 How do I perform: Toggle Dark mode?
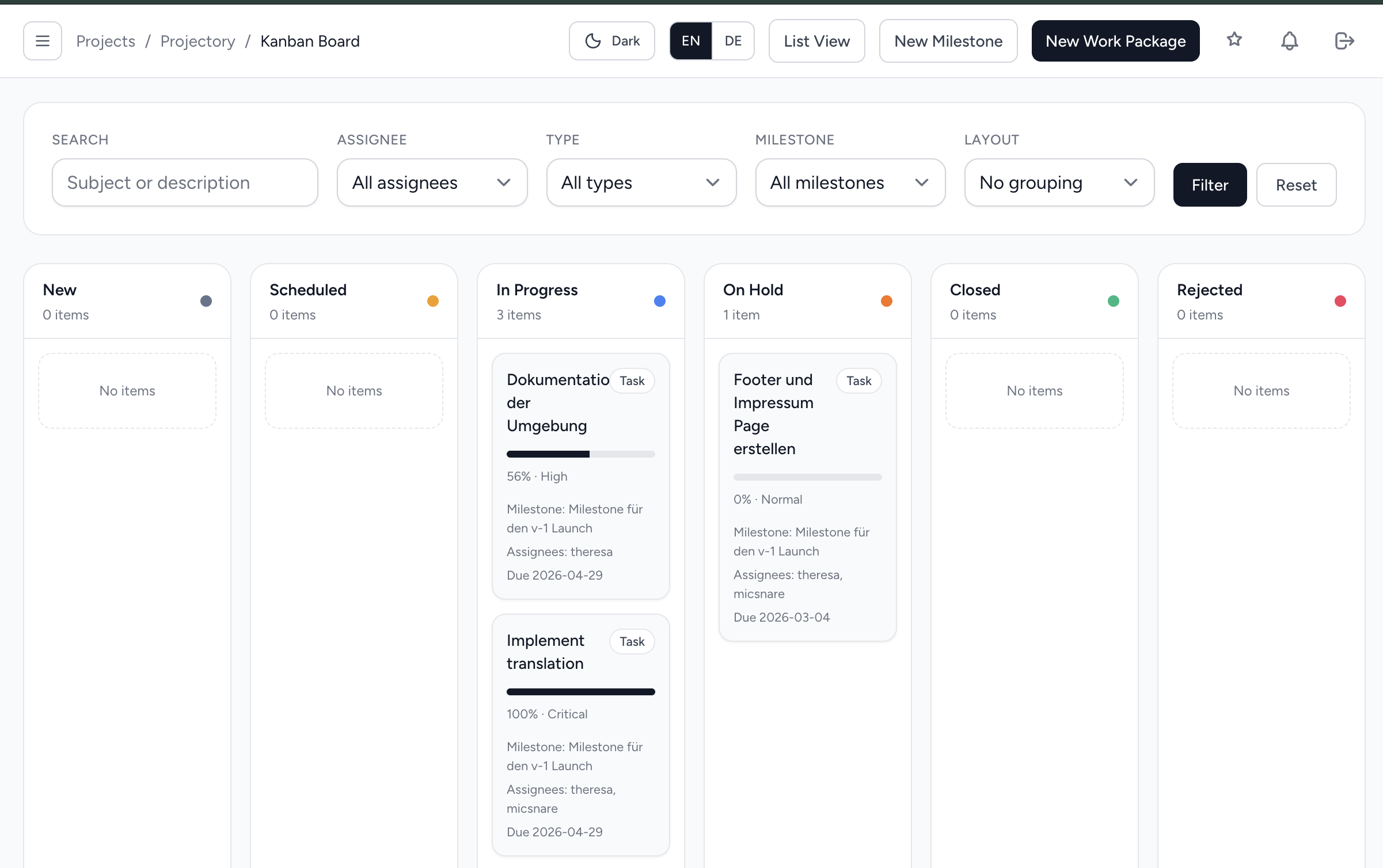coord(611,41)
